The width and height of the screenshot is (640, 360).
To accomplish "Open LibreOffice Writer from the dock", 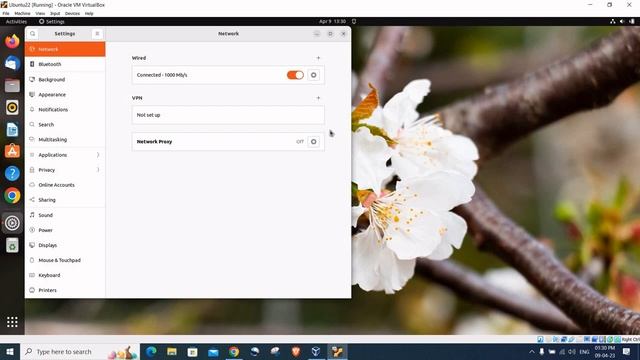I will pos(12,129).
